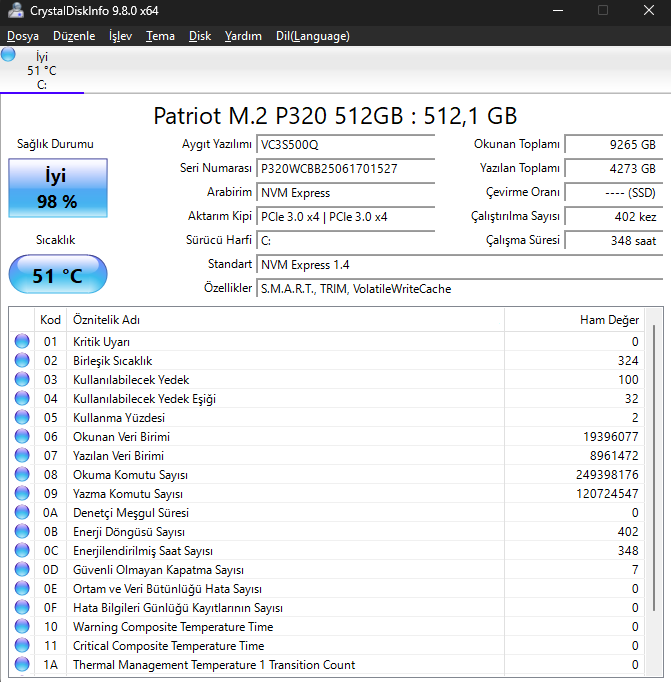Click status orb for Thermal Management Temperature 1 row
The height and width of the screenshot is (682, 671).
click(22, 664)
